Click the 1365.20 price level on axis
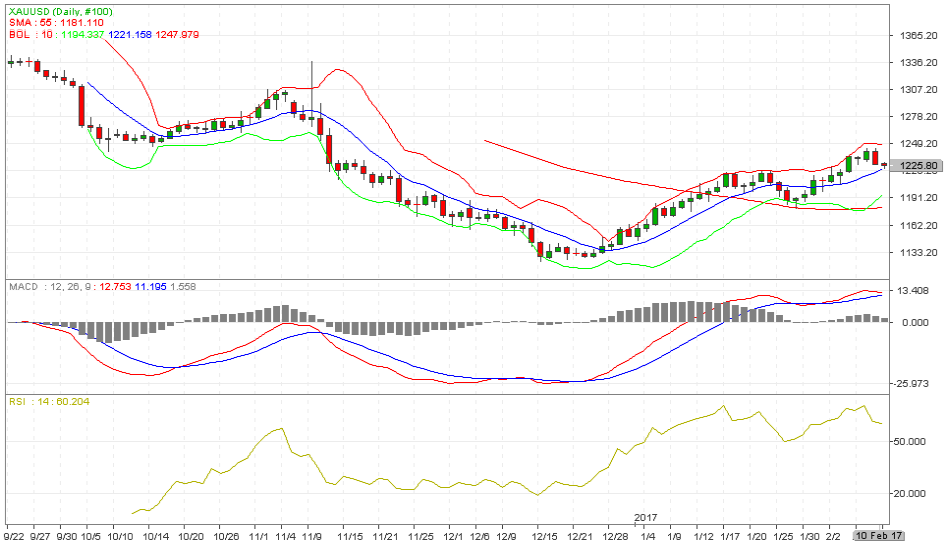Viewport: 945px width, 546px height. pyautogui.click(x=916, y=35)
